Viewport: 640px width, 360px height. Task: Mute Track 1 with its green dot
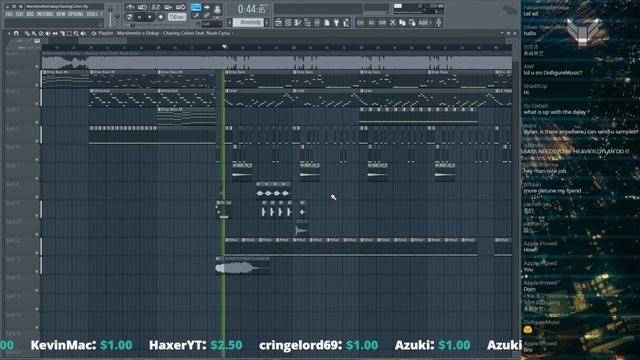click(37, 66)
